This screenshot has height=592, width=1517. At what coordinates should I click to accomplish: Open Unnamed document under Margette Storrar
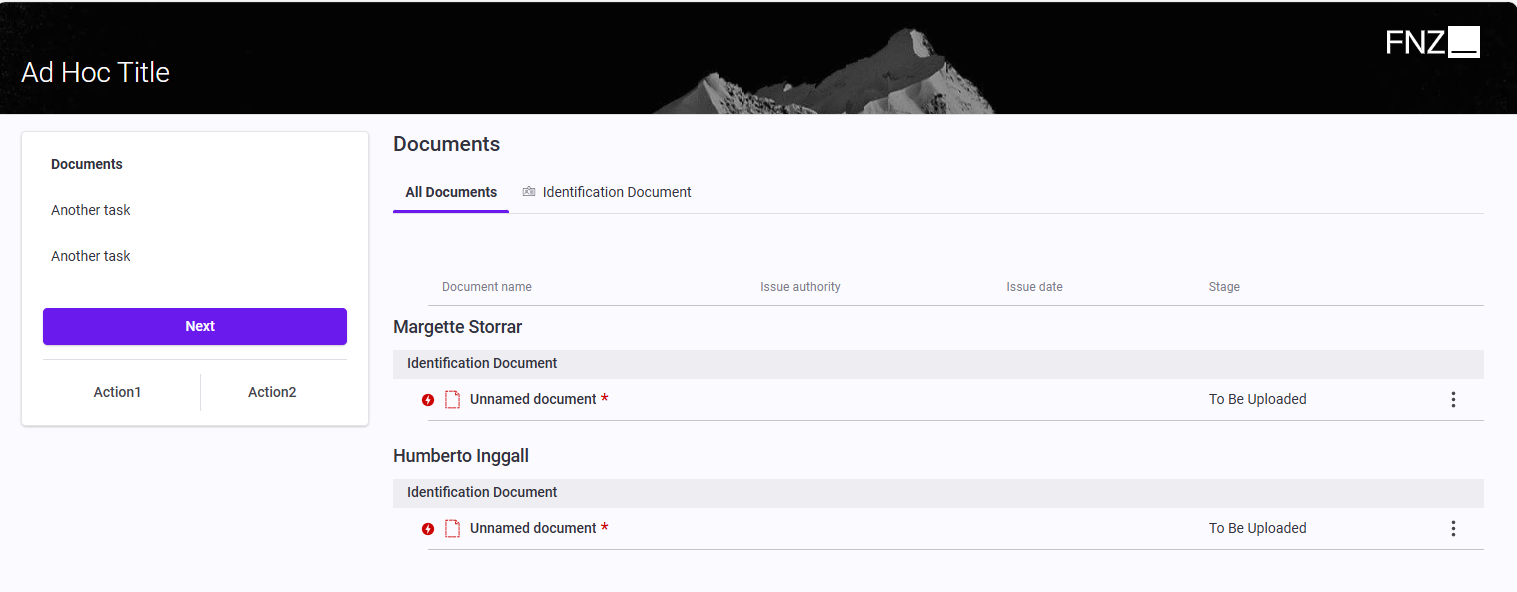point(533,399)
